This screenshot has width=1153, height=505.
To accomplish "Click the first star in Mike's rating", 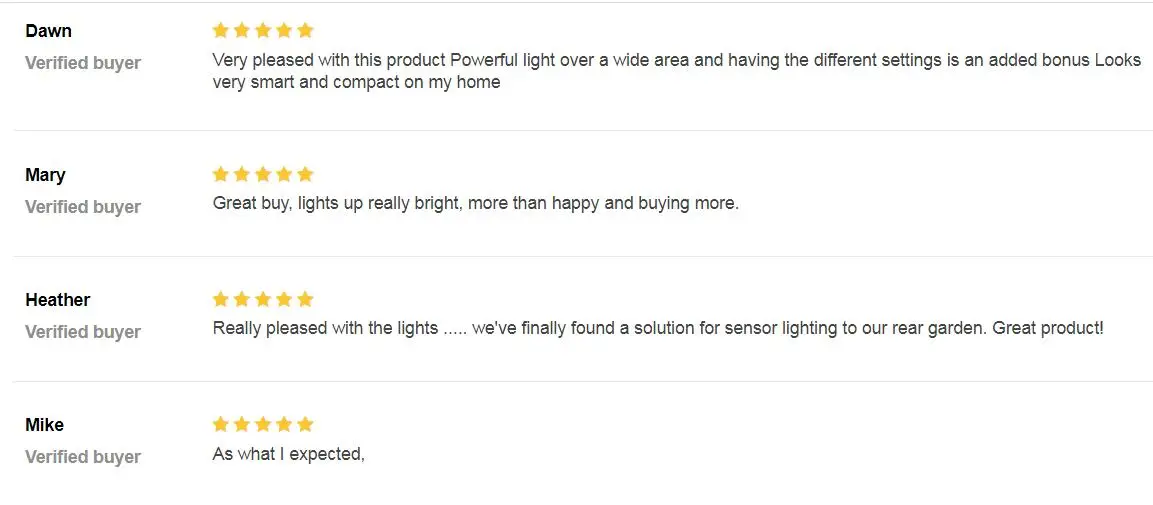I will [x=221, y=424].
